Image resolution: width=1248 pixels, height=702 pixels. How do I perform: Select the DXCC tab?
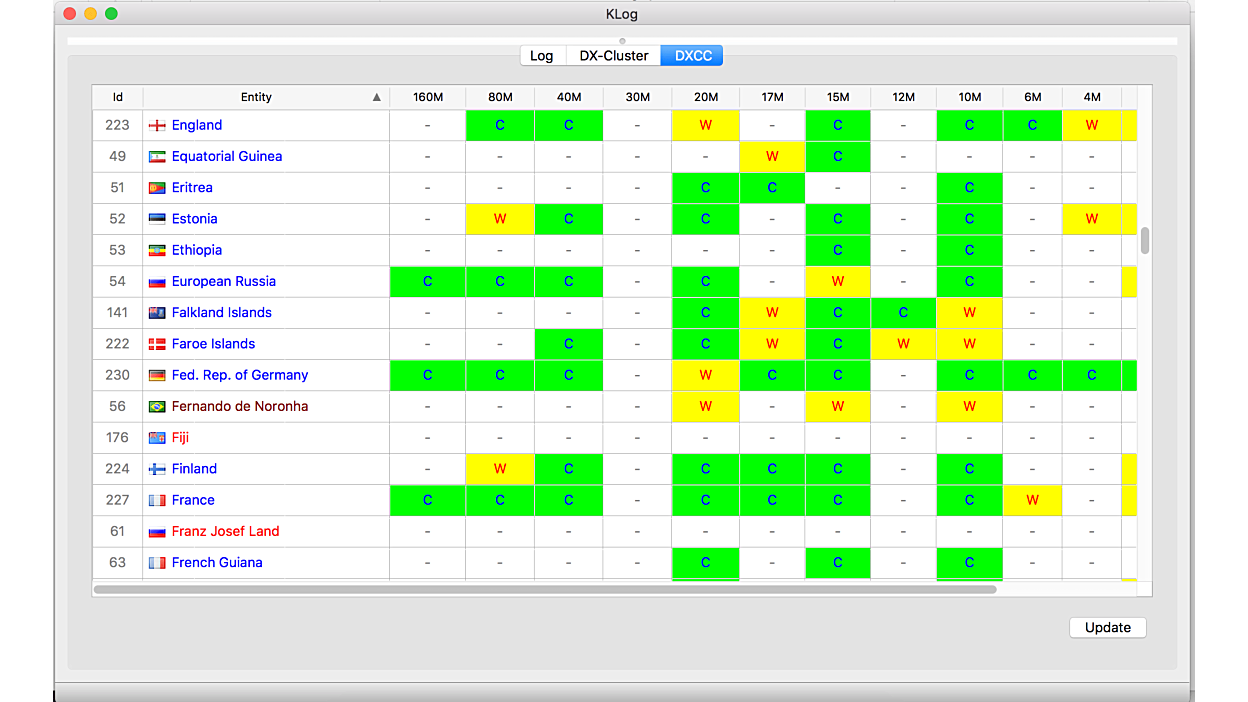[693, 56]
